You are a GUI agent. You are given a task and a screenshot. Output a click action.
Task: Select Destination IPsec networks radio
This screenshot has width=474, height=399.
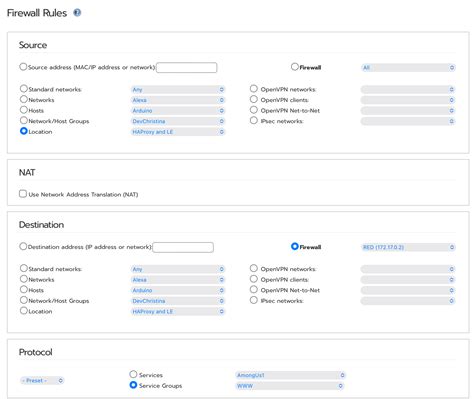254,300
